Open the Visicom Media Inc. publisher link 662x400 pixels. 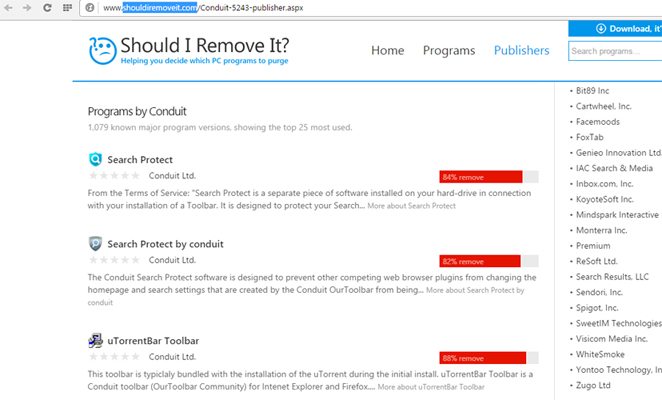coord(612,339)
